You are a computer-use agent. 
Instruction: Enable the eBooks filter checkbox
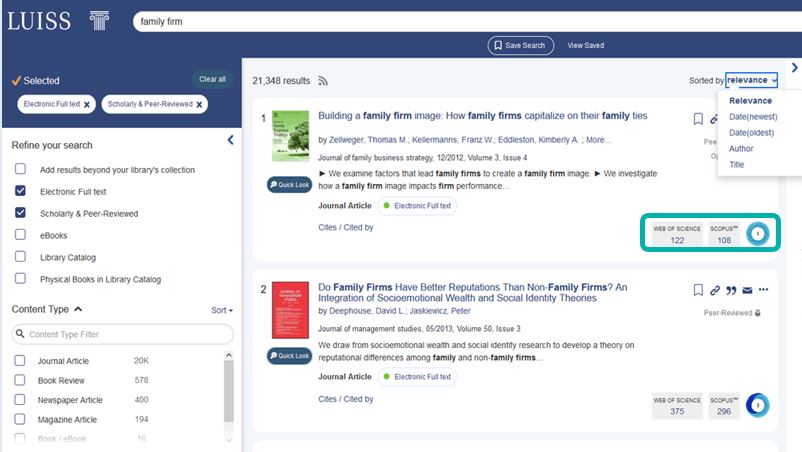20,235
